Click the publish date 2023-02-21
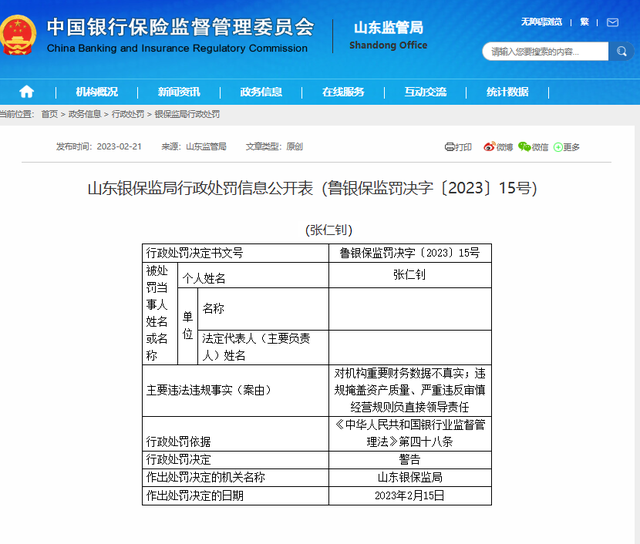This screenshot has width=640, height=544. click(x=119, y=147)
